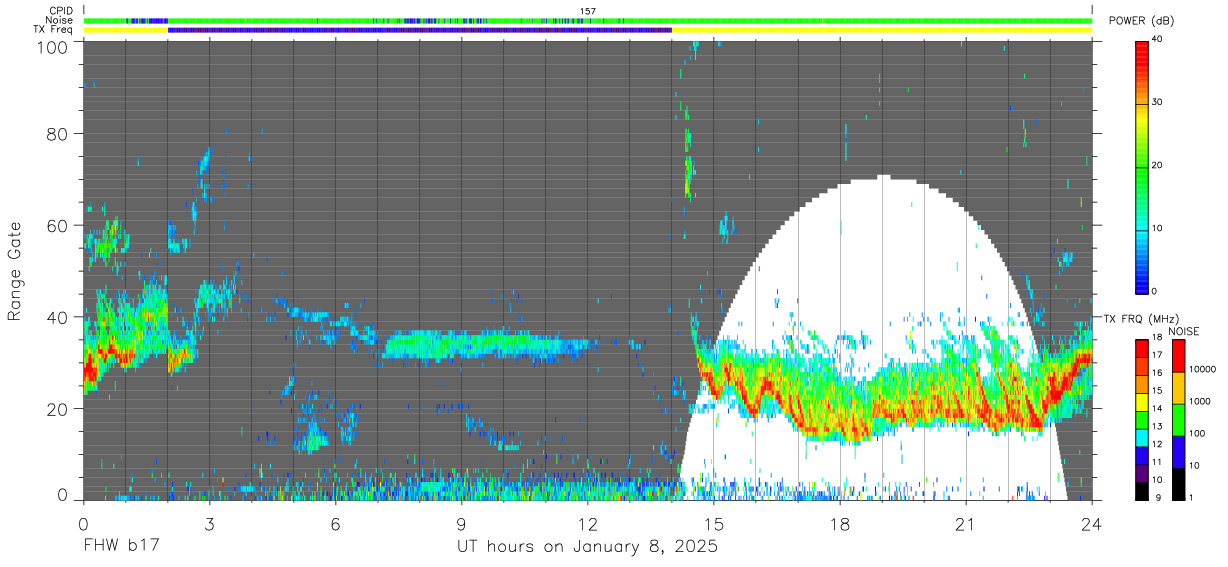
Task: Click the TX FRQ color scale bar
Action: coord(1142,419)
